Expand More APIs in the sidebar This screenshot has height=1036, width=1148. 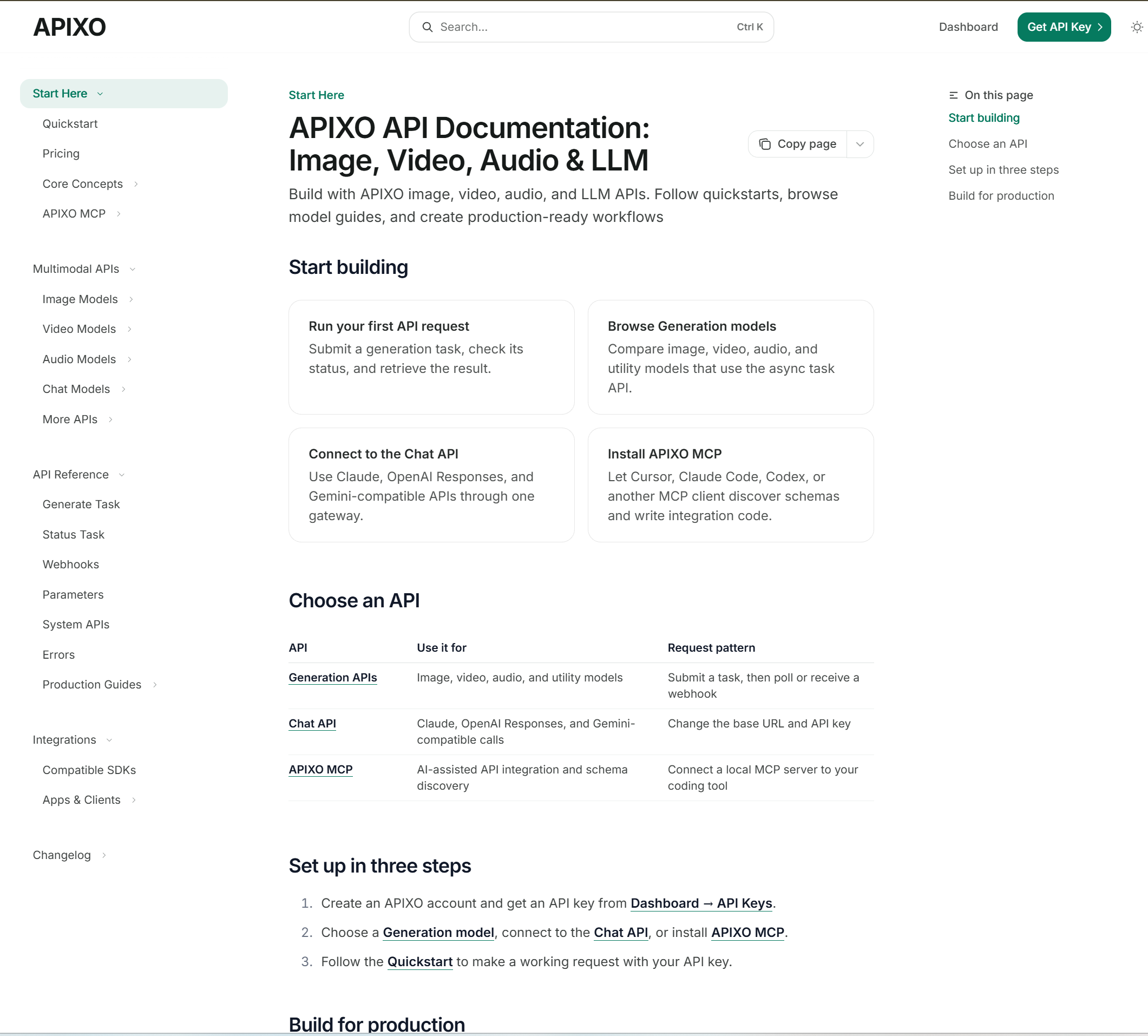click(110, 419)
